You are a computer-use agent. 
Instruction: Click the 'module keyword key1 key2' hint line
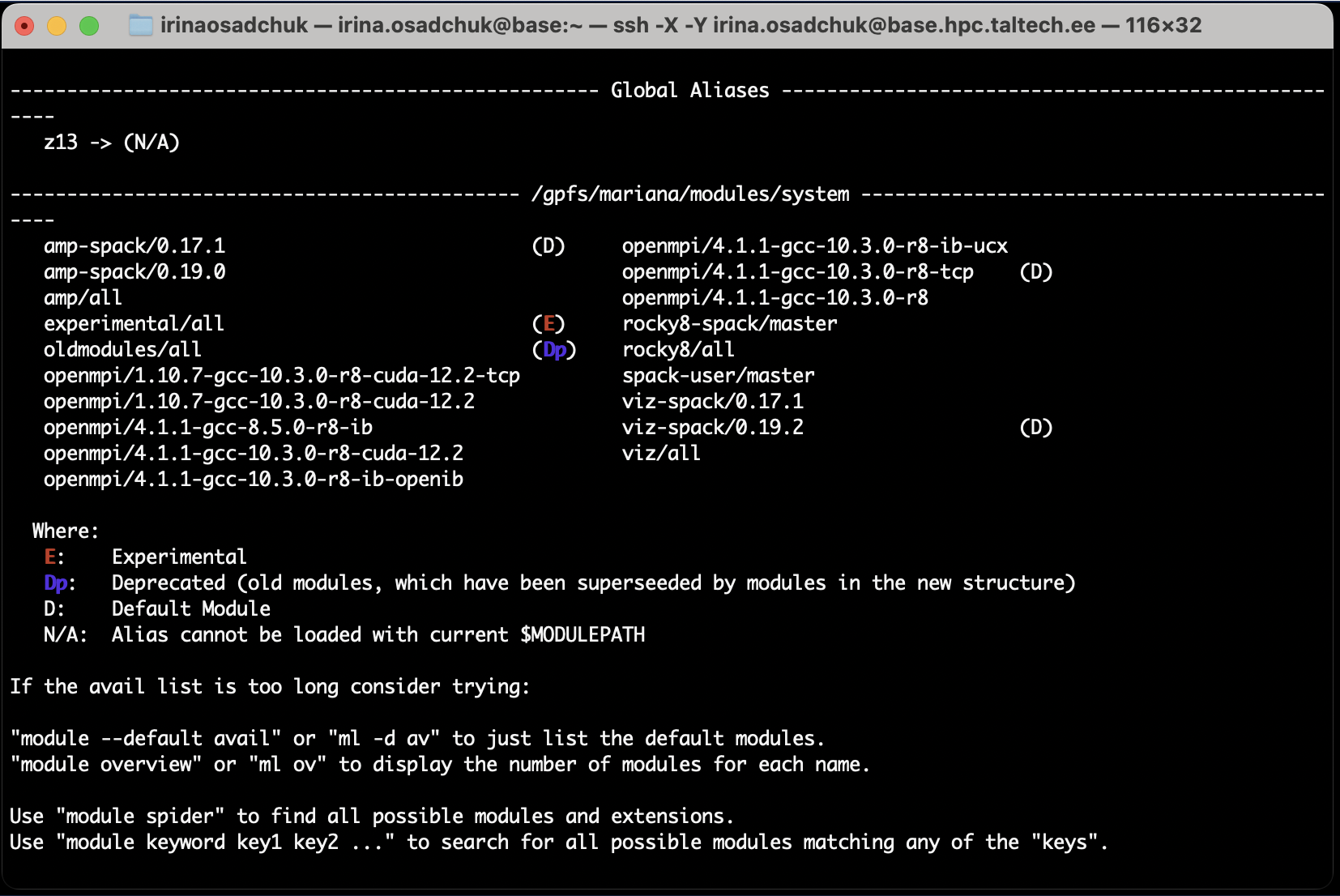coord(560,843)
